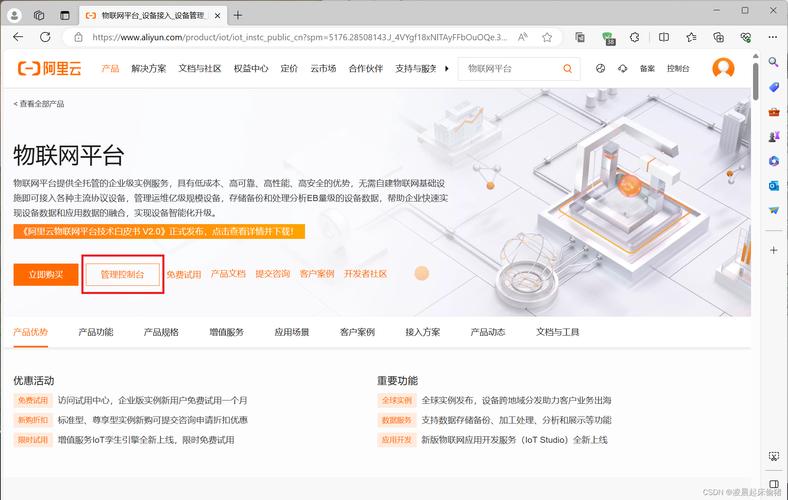
Task: Click the 阿里云 logo
Action: click(49, 68)
